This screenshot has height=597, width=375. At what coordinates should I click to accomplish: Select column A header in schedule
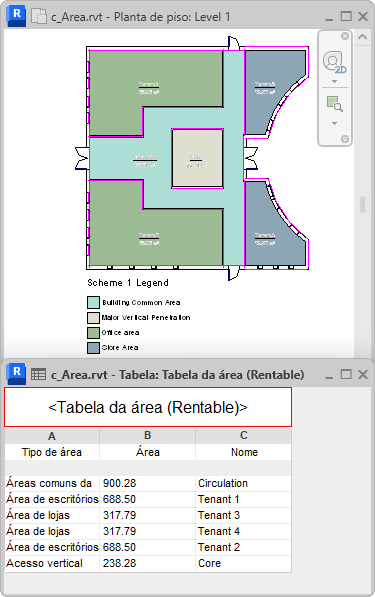52,436
